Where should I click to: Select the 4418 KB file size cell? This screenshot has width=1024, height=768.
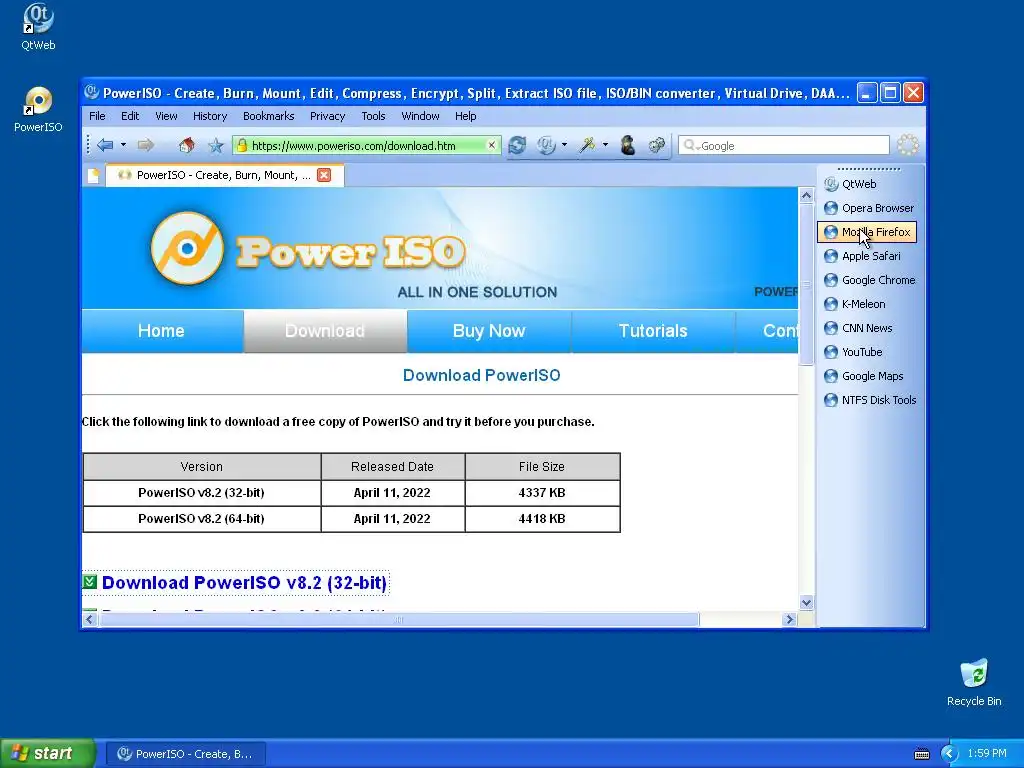[x=542, y=519]
